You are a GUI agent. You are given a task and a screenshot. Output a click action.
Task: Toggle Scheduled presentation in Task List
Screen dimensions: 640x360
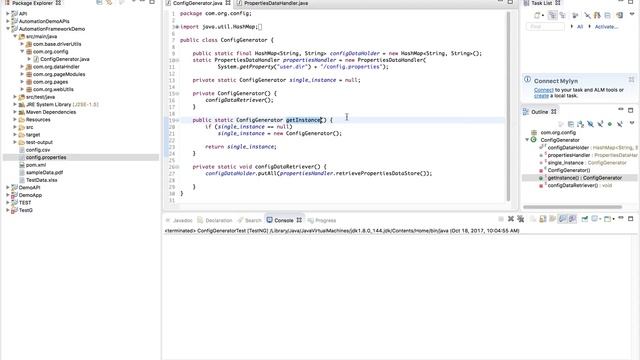point(562,16)
